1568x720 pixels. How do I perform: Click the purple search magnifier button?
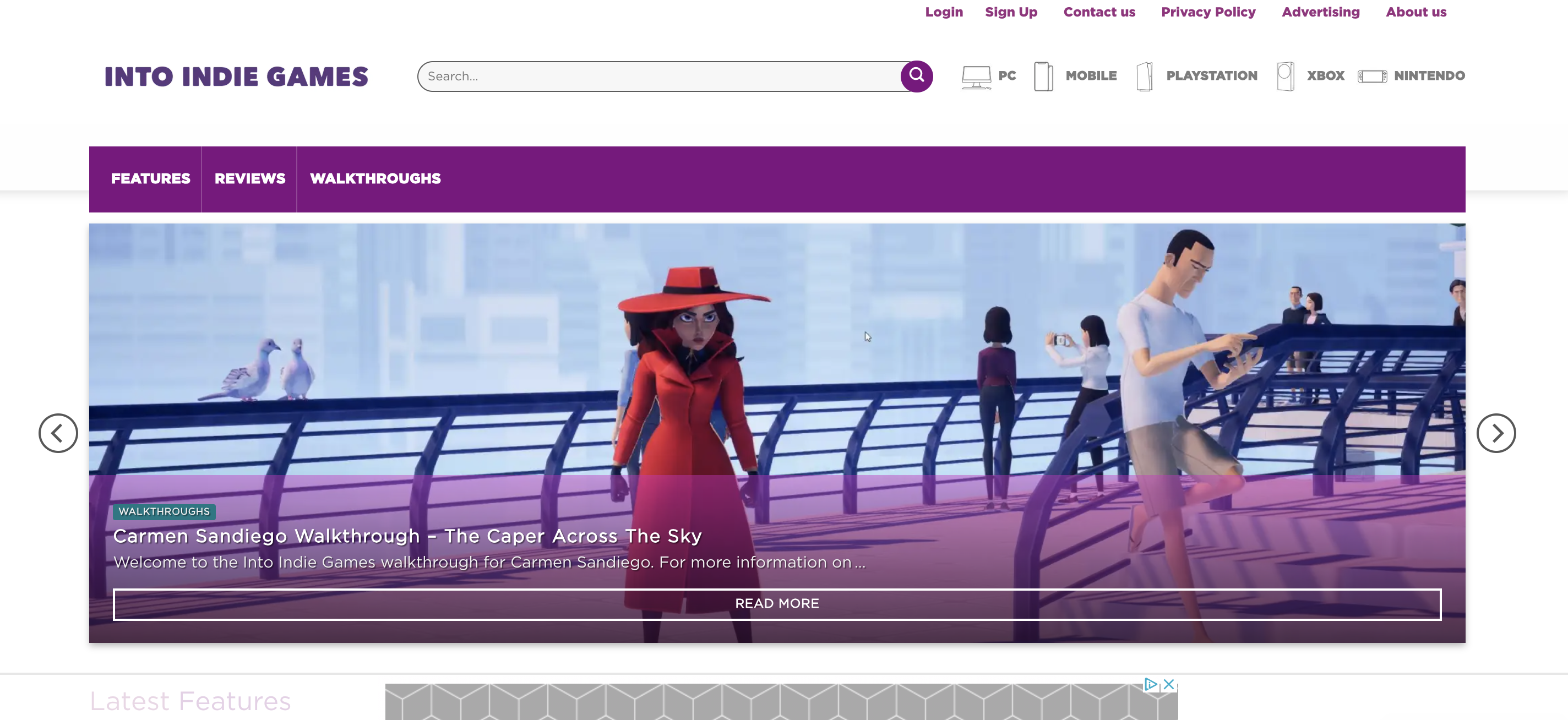916,76
